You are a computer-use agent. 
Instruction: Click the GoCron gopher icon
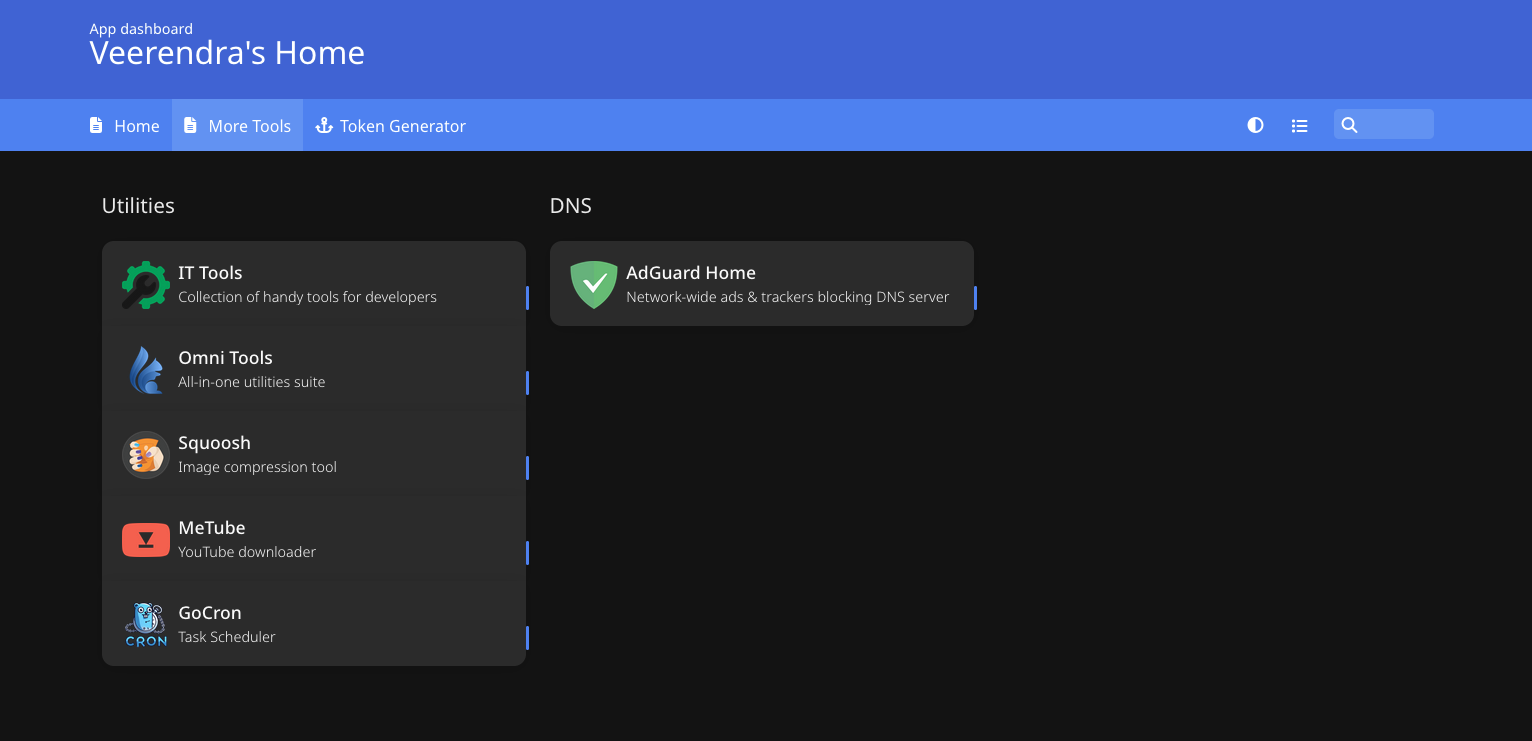(x=146, y=625)
